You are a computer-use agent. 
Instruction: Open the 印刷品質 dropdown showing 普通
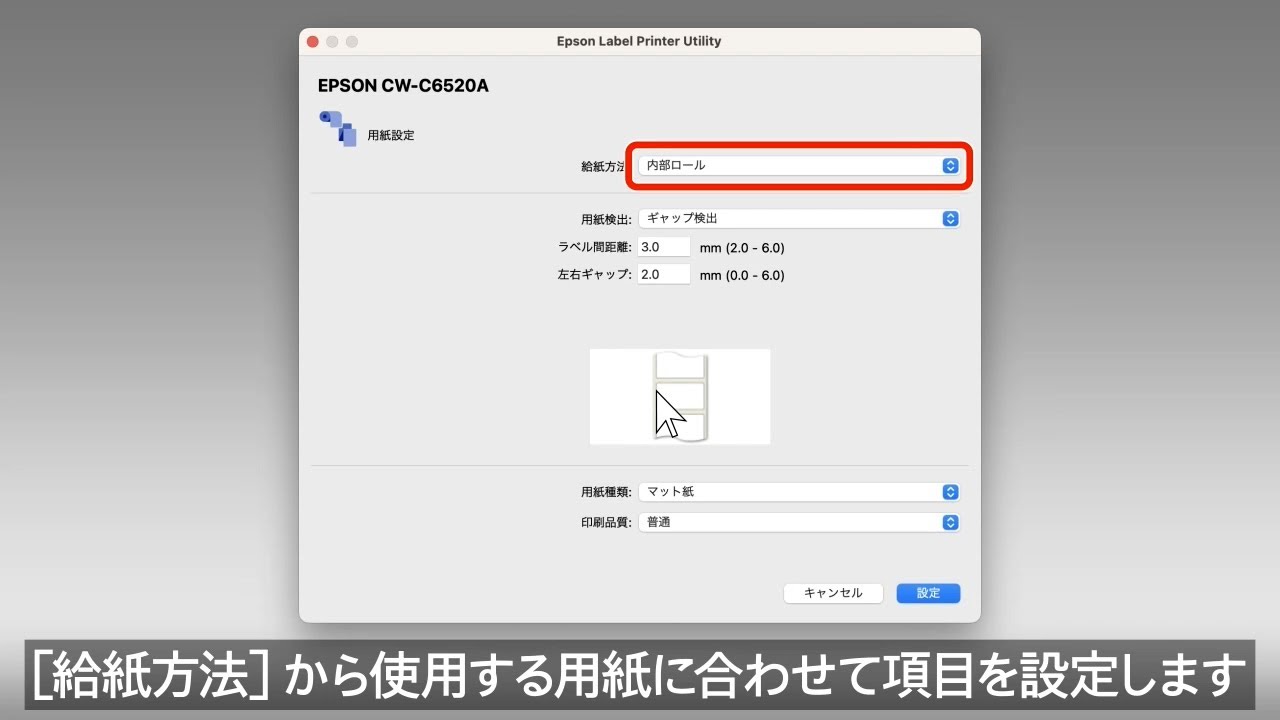[x=799, y=522]
